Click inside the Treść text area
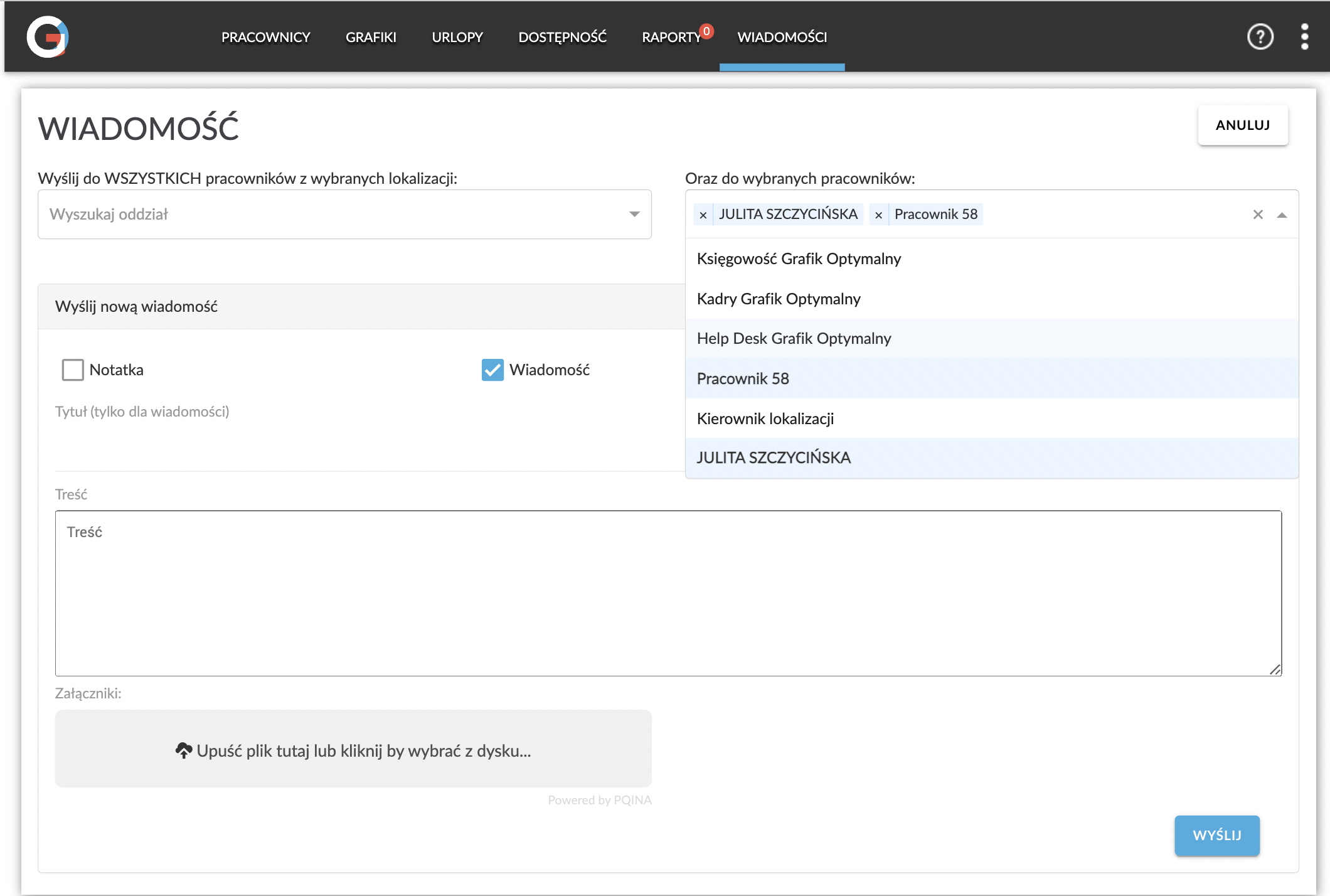Viewport: 1330px width, 896px height. point(668,593)
